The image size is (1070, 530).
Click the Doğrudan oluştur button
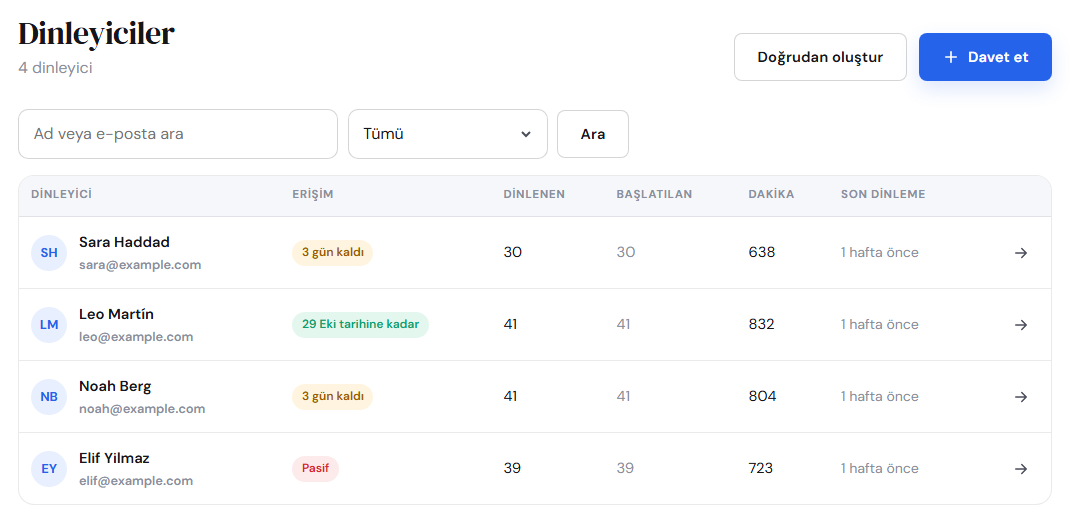[x=820, y=57]
